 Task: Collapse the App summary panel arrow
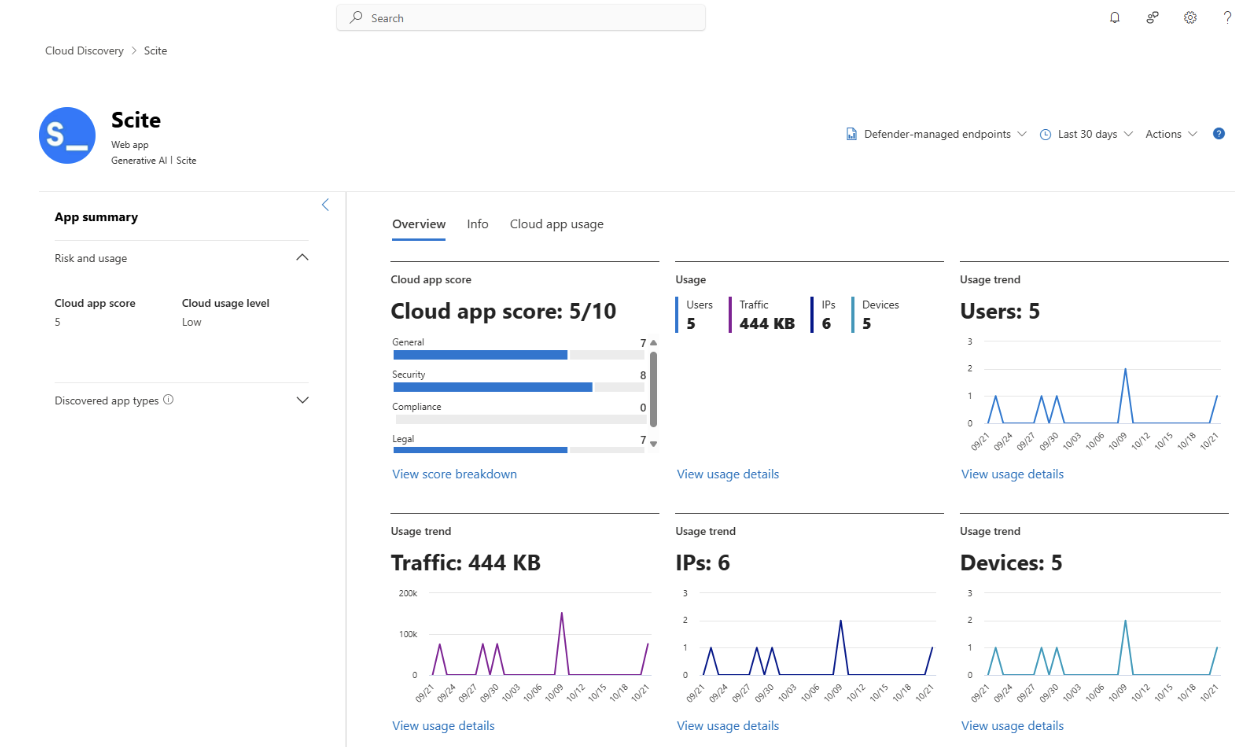pos(325,204)
